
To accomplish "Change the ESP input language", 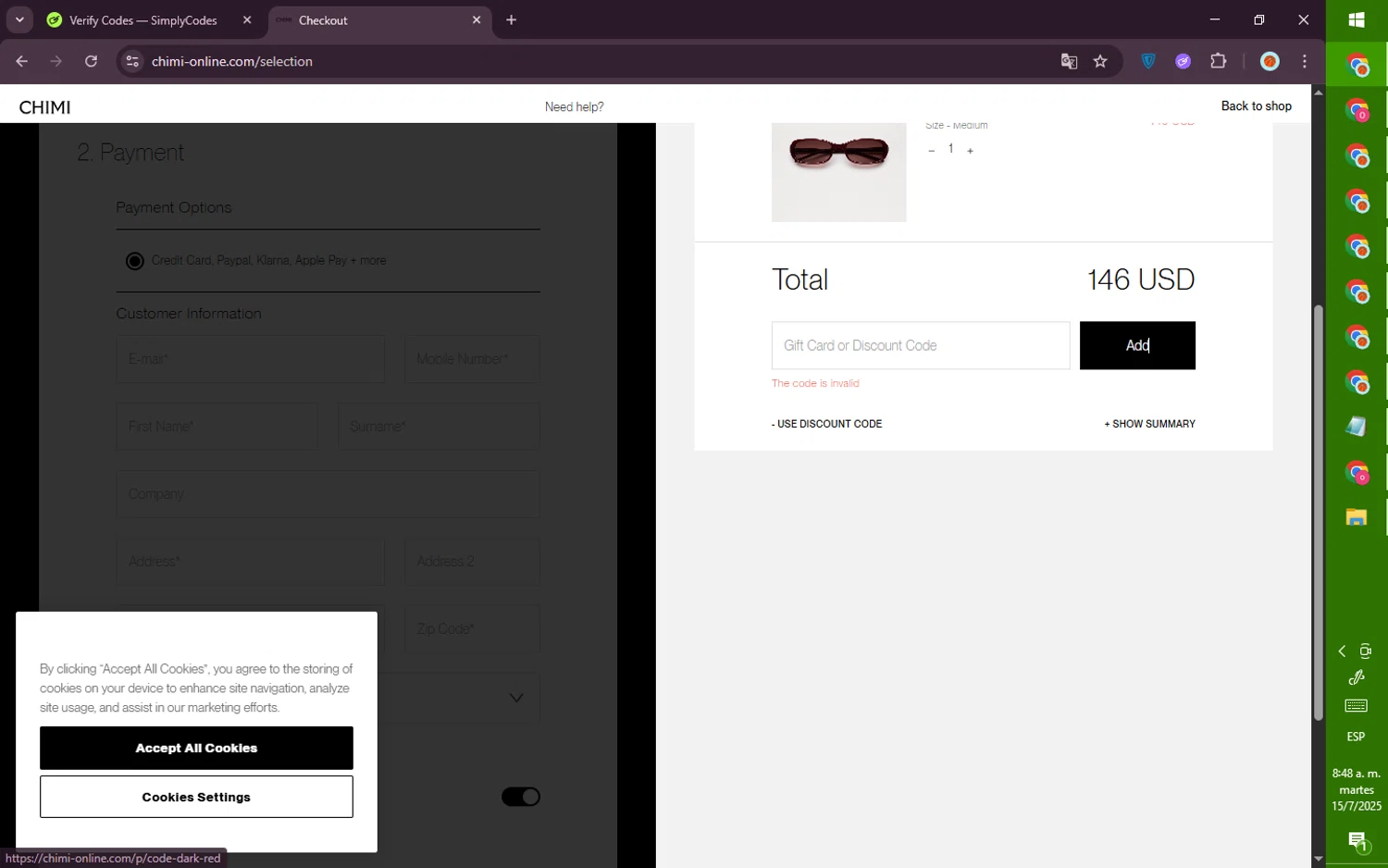I will point(1357,737).
